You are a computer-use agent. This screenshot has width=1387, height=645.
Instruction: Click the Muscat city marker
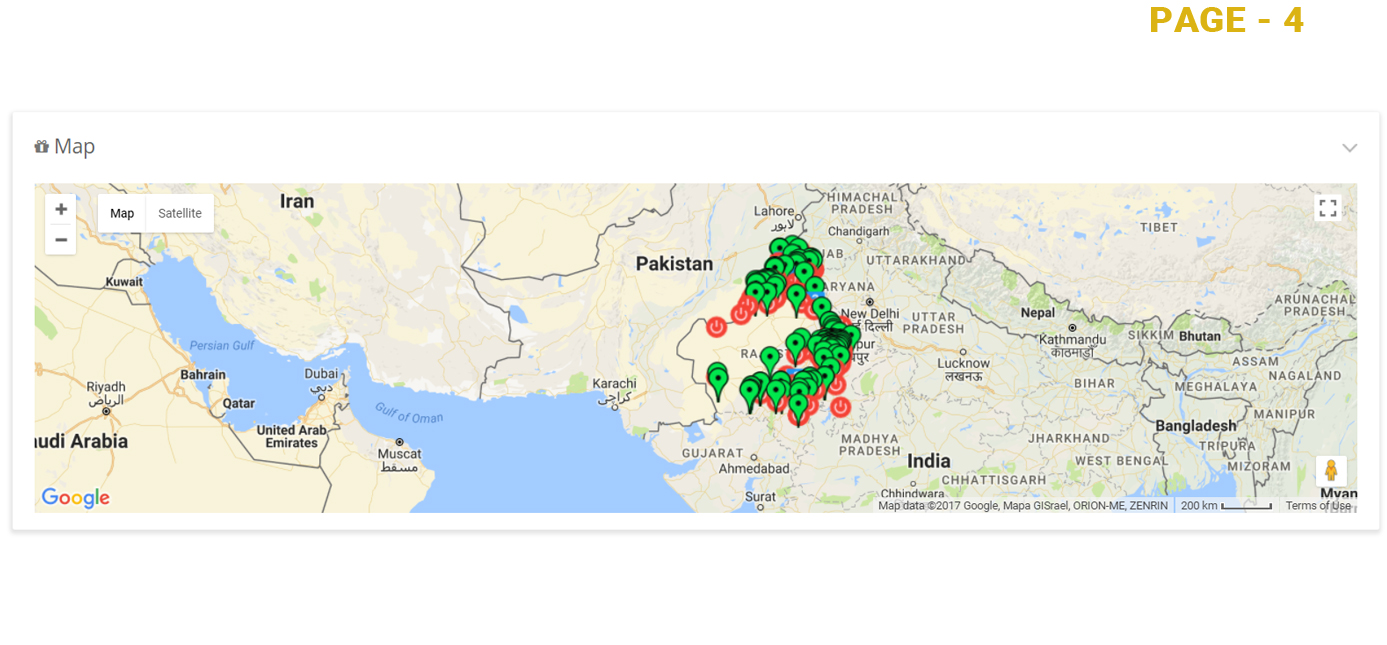coord(399,441)
